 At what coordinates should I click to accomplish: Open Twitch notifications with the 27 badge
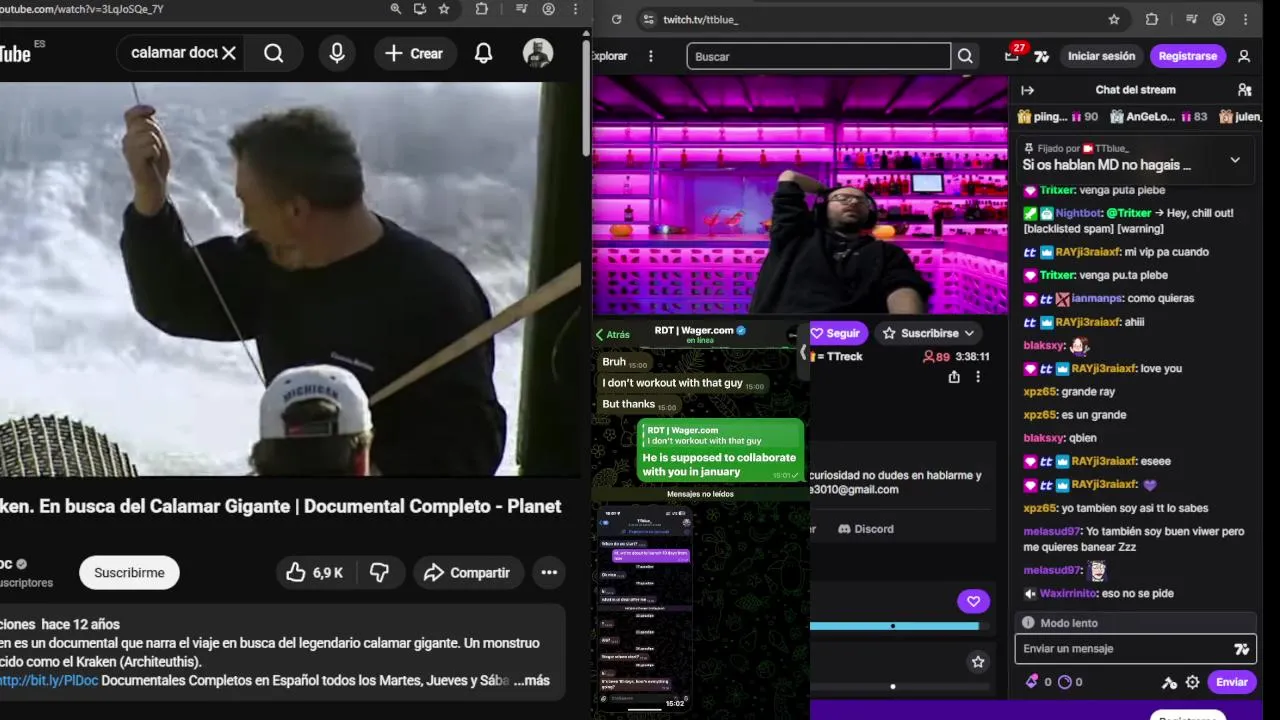[x=1012, y=56]
